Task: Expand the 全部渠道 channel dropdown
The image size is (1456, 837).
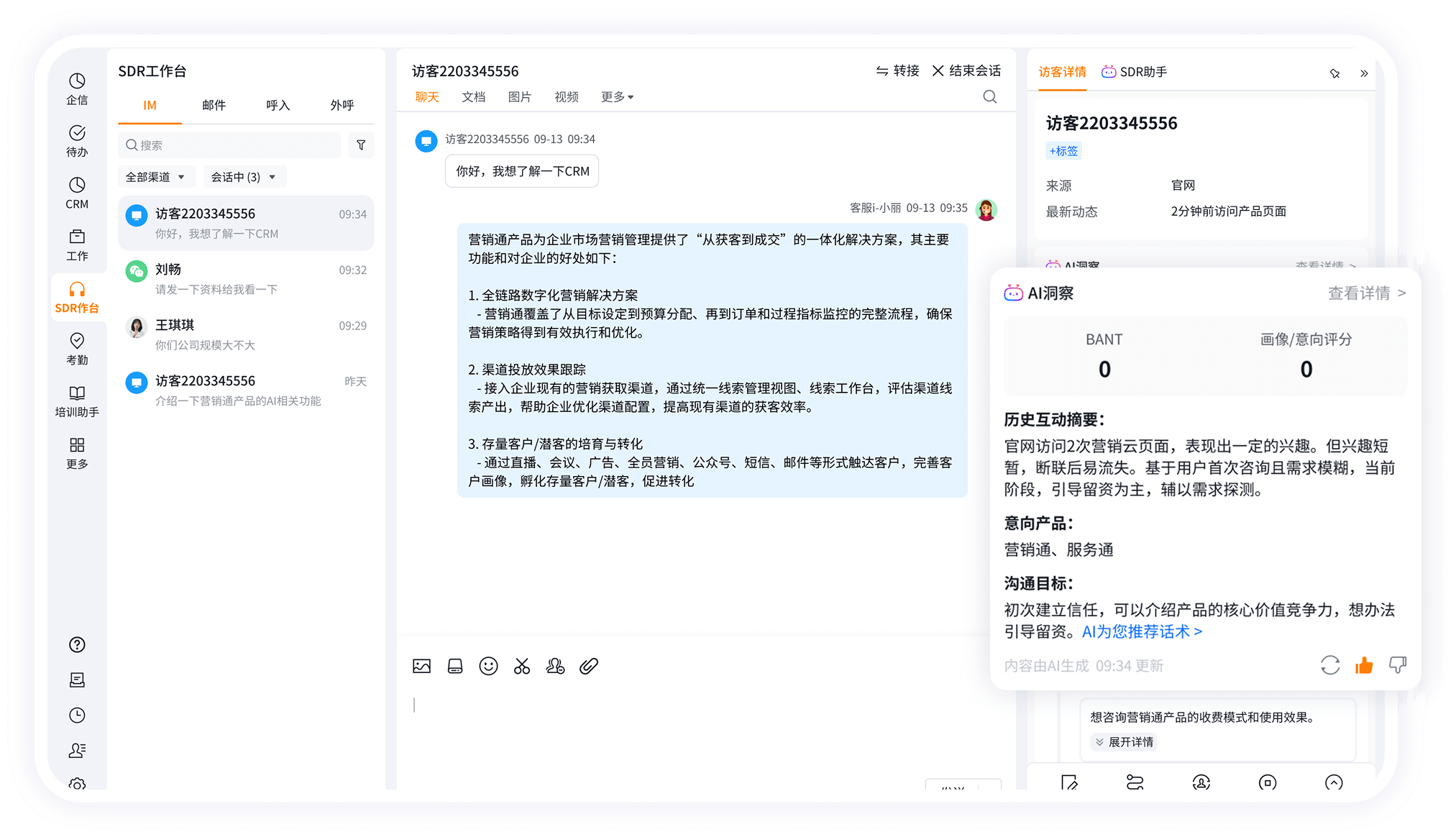Action: tap(156, 176)
